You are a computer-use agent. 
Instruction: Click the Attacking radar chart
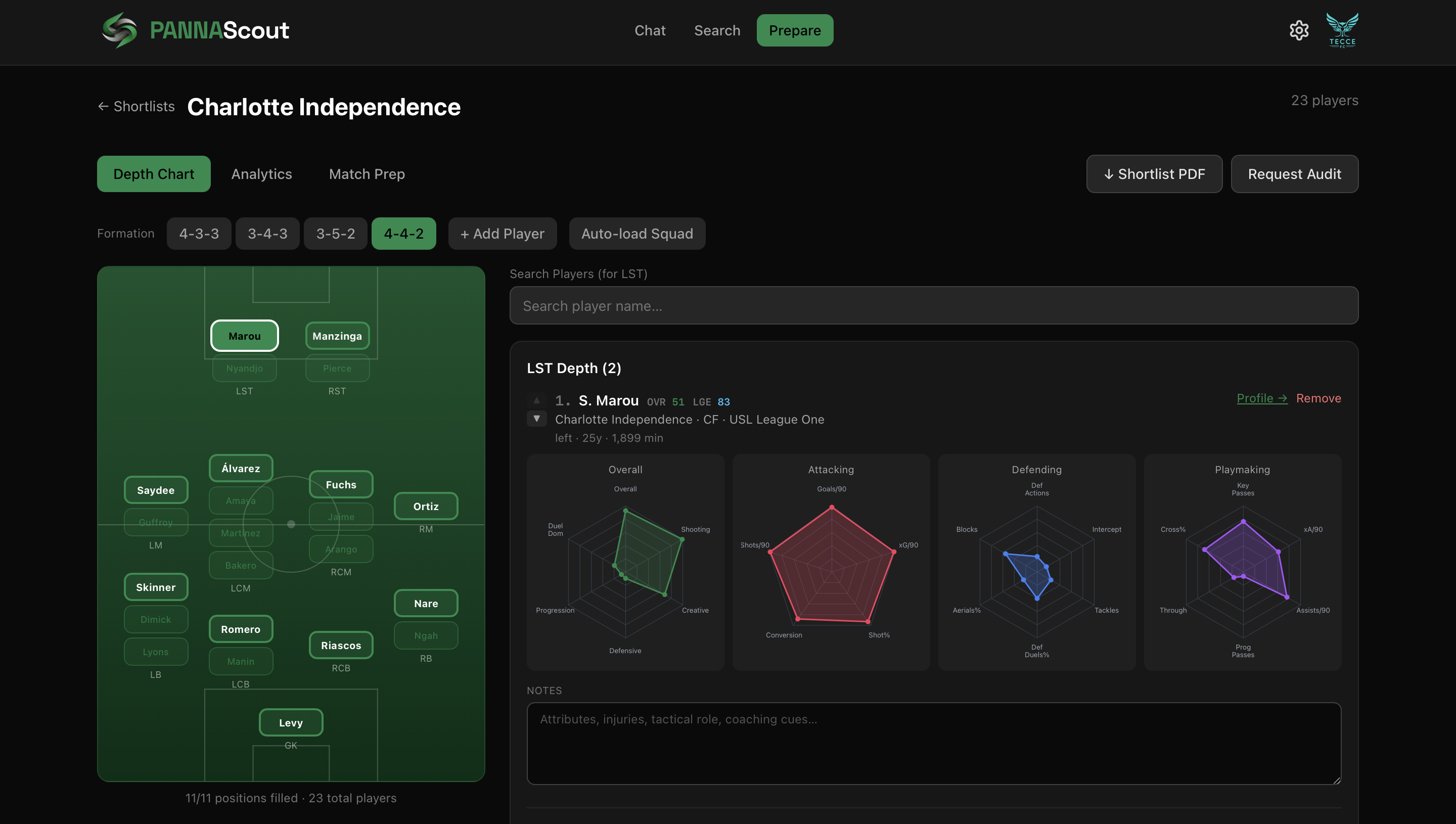831,563
